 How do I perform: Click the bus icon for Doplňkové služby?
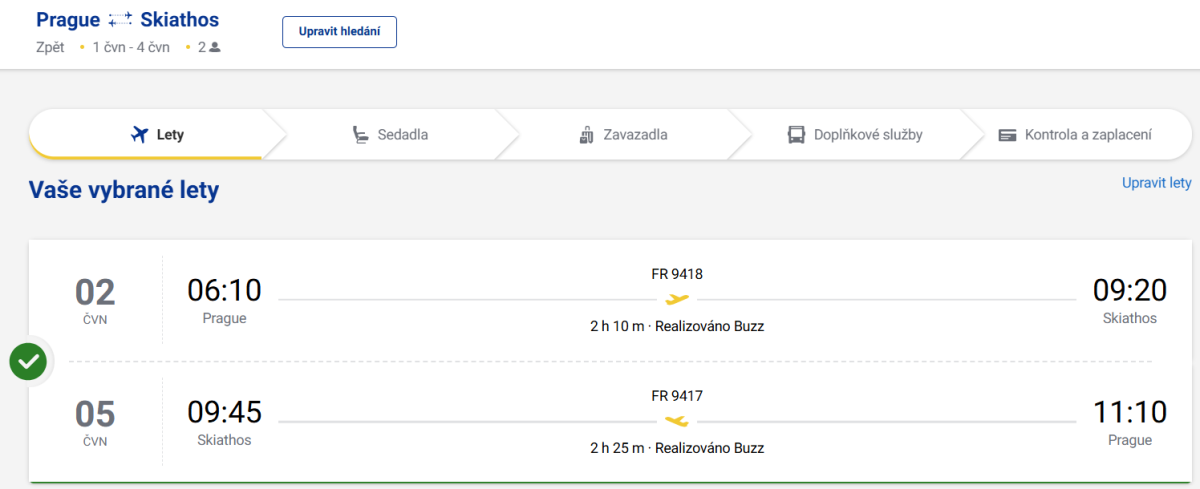pyautogui.click(x=796, y=135)
